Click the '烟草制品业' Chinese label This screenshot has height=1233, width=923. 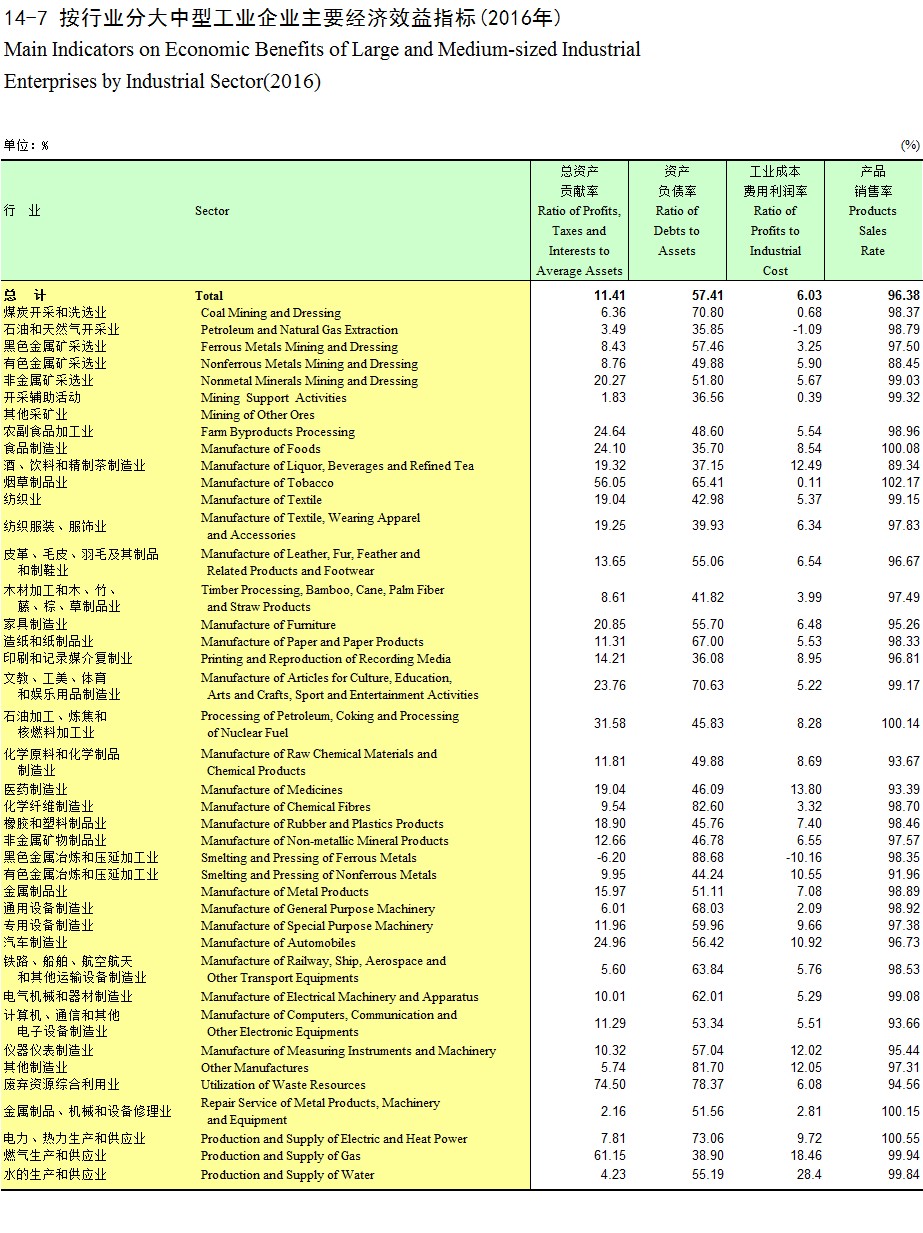[x=35, y=483]
